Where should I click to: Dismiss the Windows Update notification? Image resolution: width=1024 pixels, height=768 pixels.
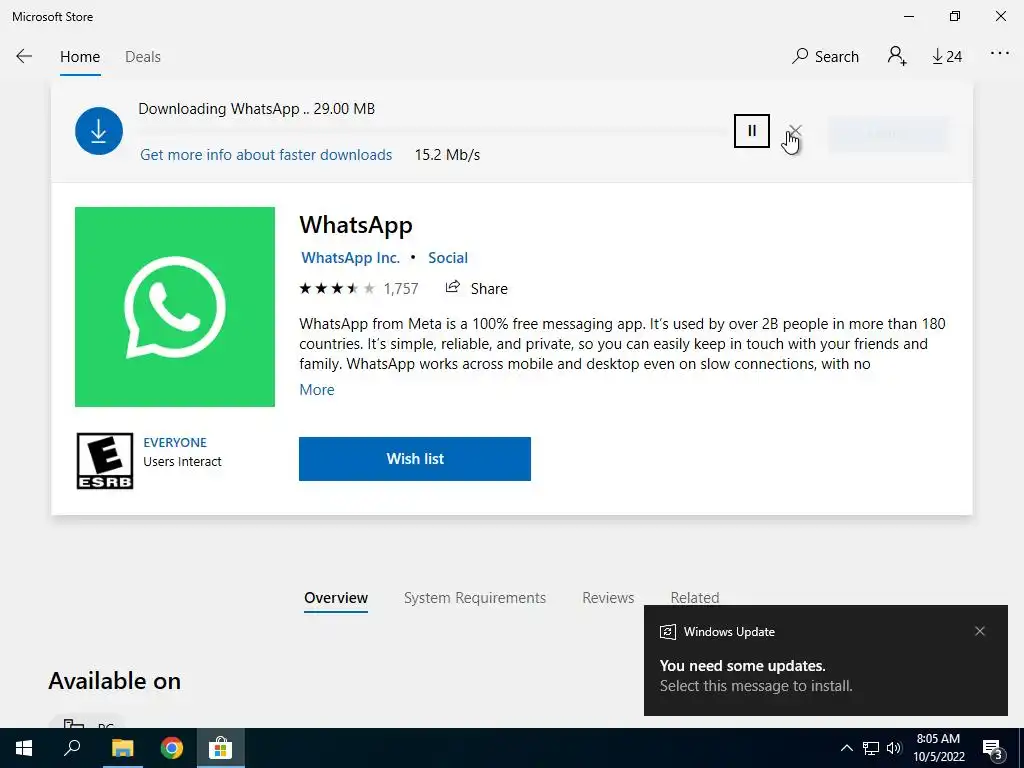point(980,631)
